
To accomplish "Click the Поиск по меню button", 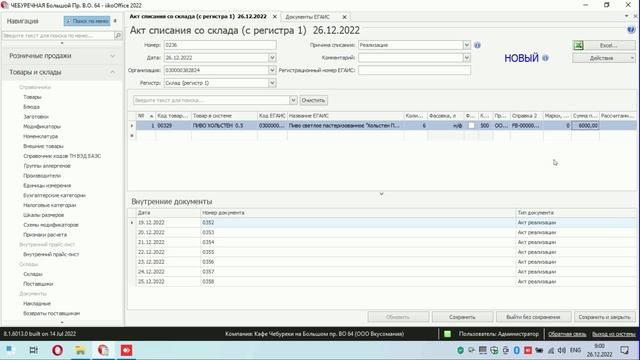I will (x=87, y=21).
